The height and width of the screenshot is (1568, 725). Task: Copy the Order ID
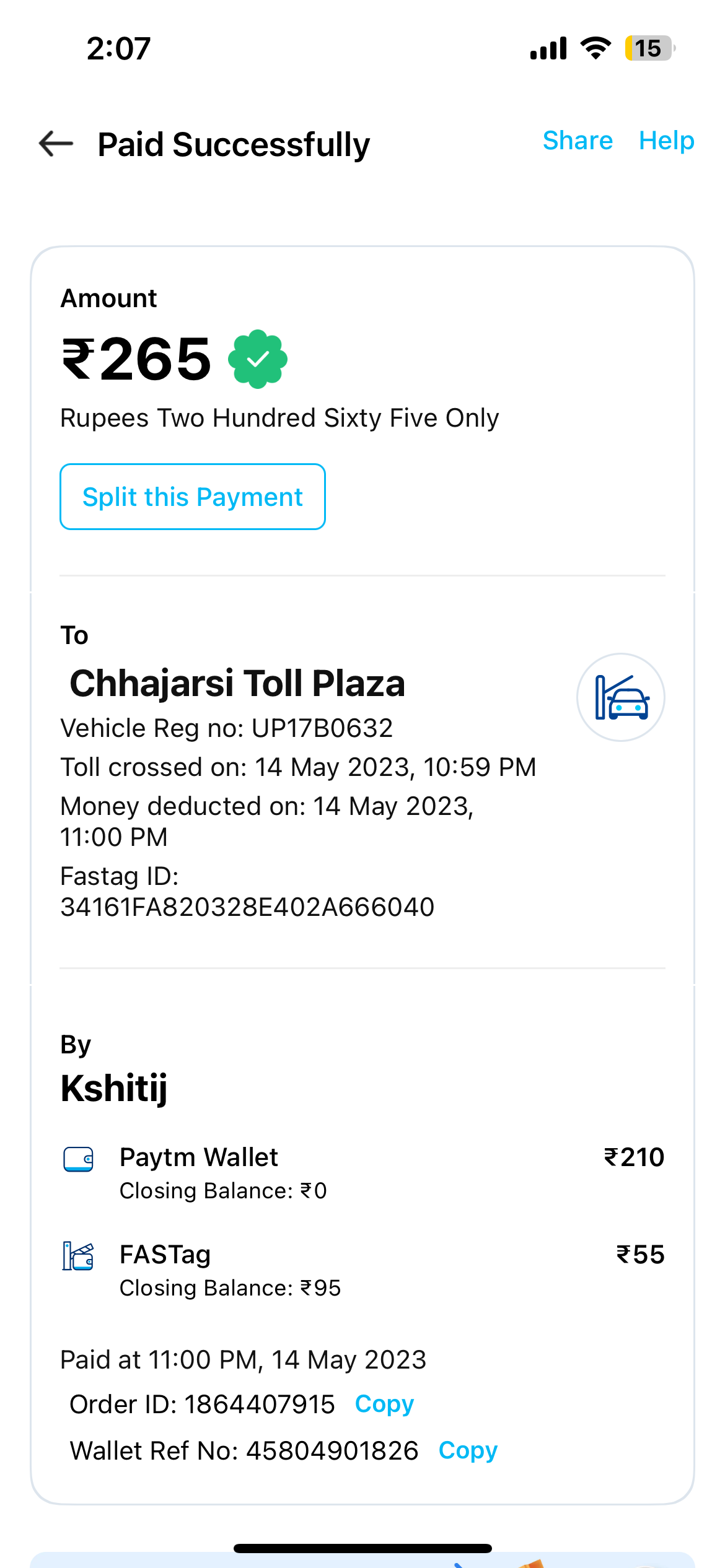(x=384, y=1405)
